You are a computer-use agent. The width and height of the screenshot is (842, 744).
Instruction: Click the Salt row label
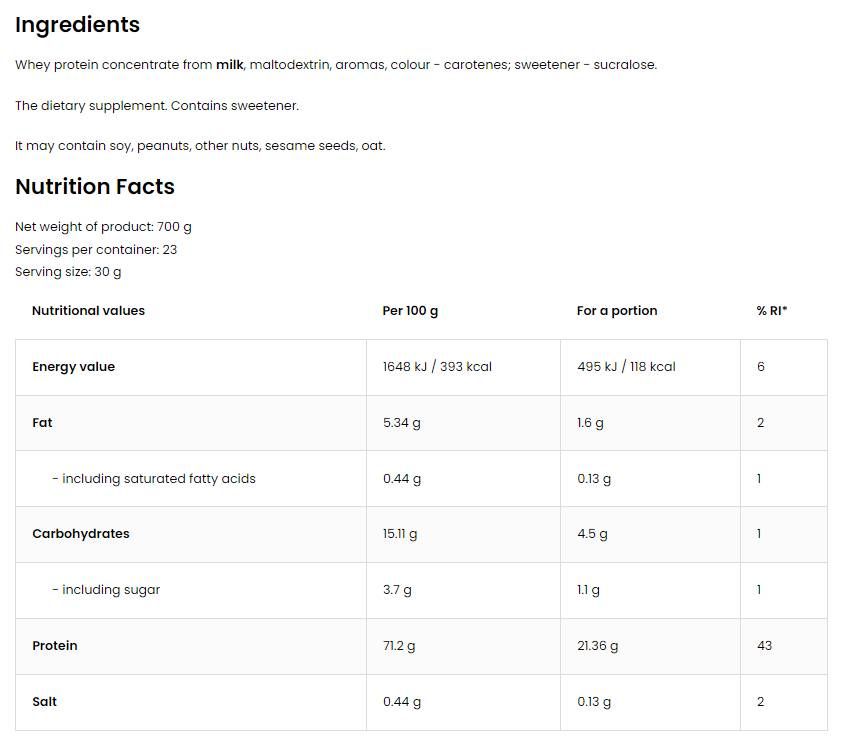click(45, 702)
